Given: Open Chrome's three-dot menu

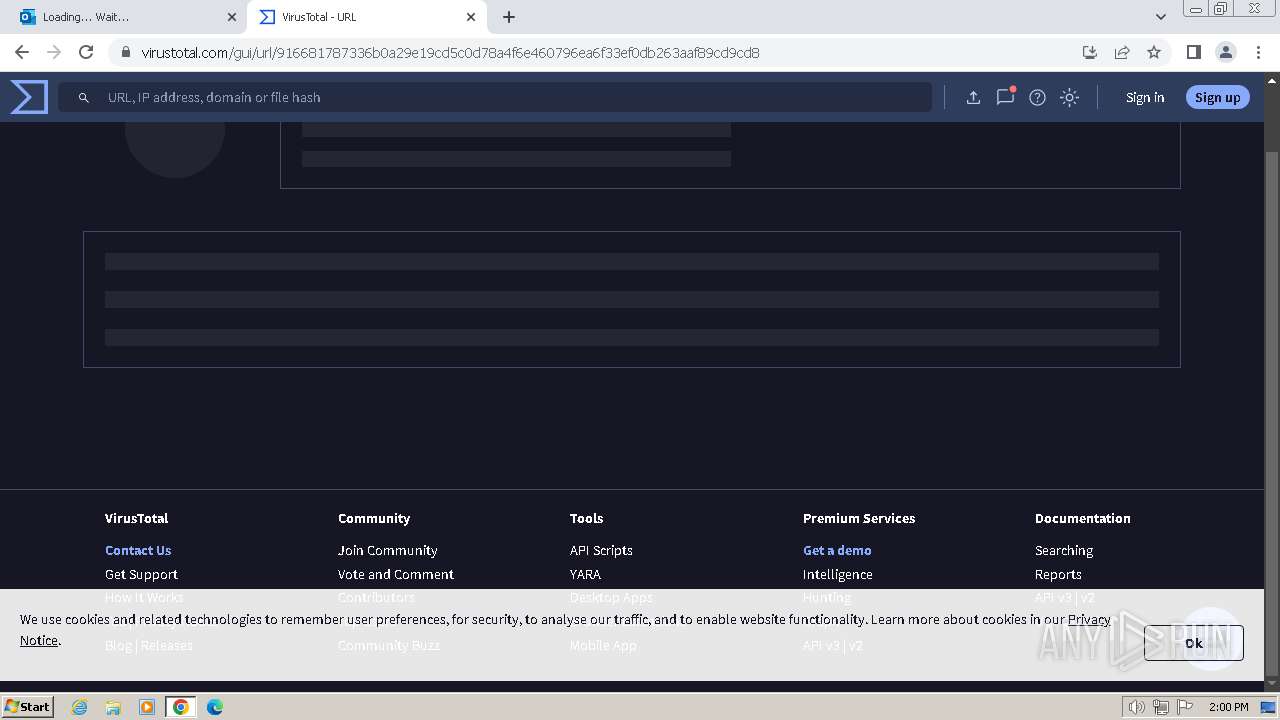Looking at the screenshot, I should [1258, 52].
